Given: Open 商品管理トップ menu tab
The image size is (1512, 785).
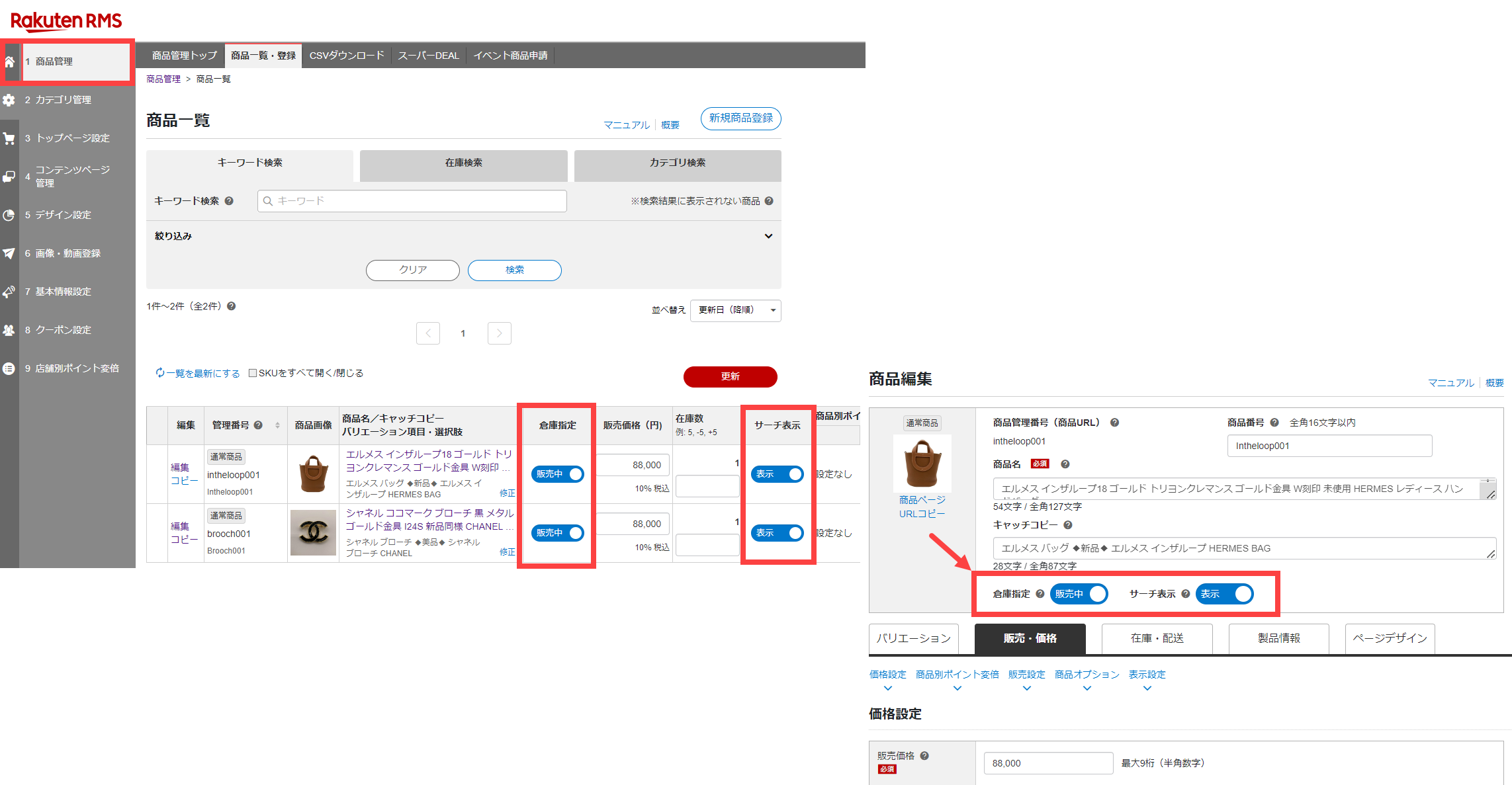Looking at the screenshot, I should tap(185, 56).
